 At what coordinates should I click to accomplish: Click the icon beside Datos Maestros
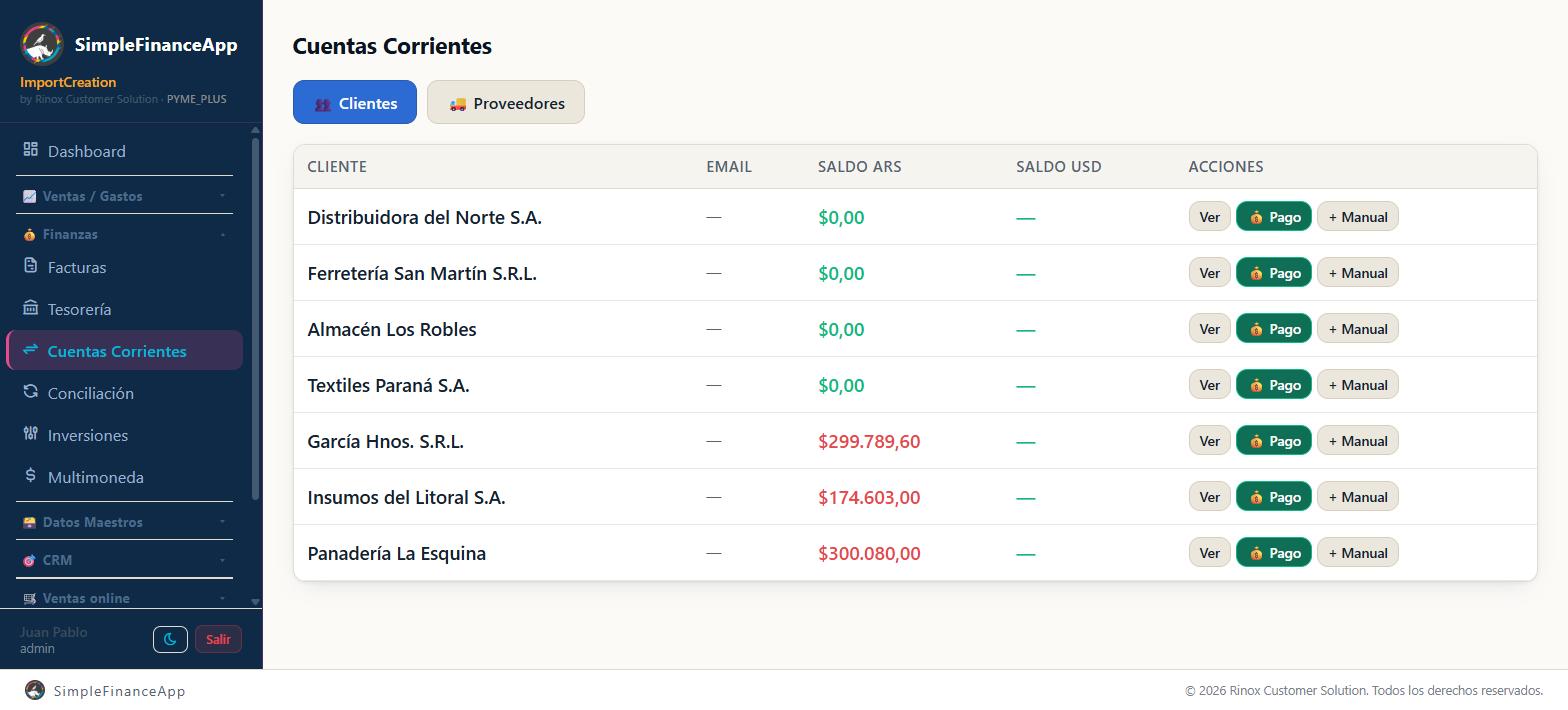click(x=29, y=522)
